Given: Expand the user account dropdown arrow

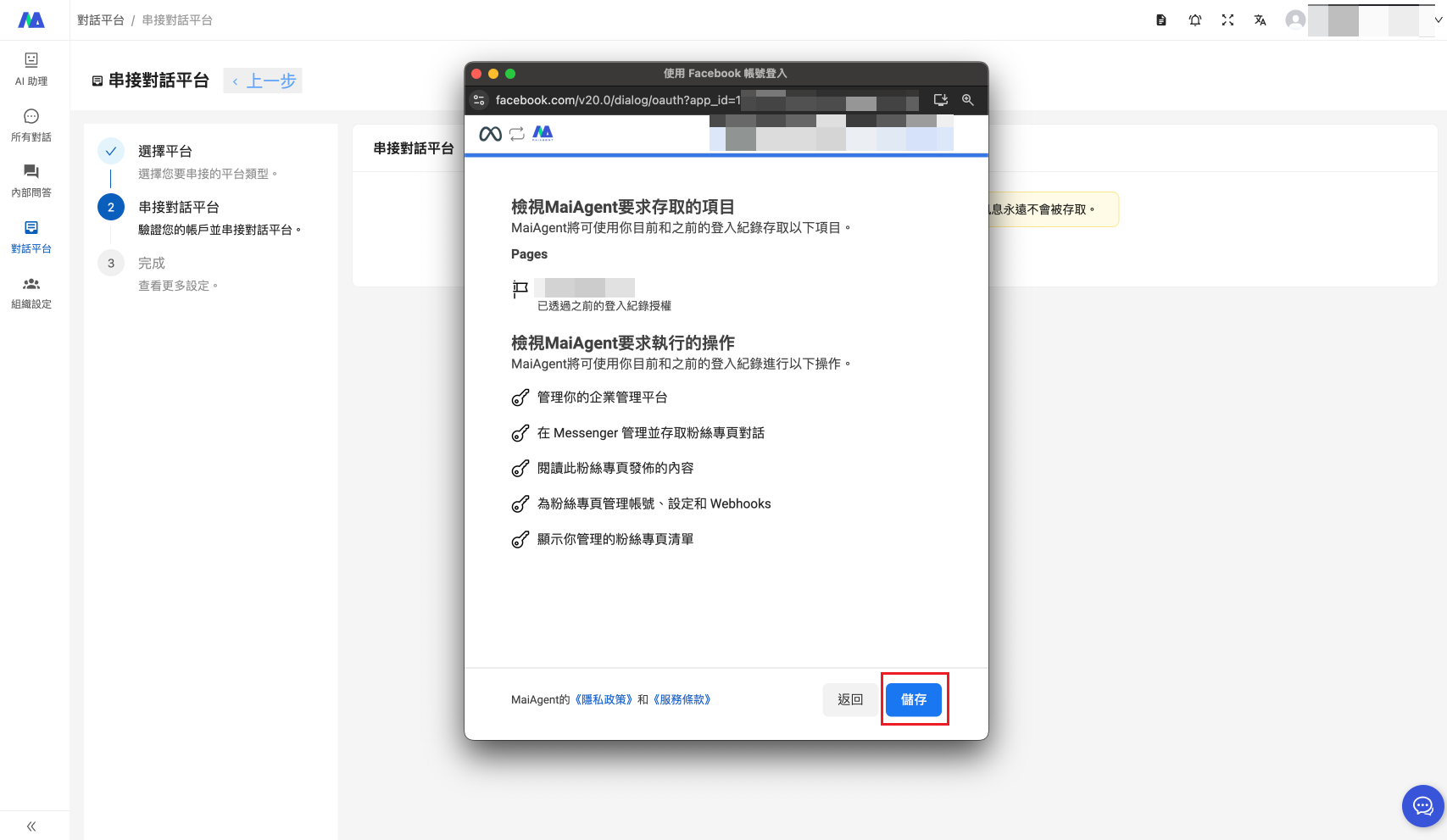Looking at the screenshot, I should pyautogui.click(x=1438, y=20).
